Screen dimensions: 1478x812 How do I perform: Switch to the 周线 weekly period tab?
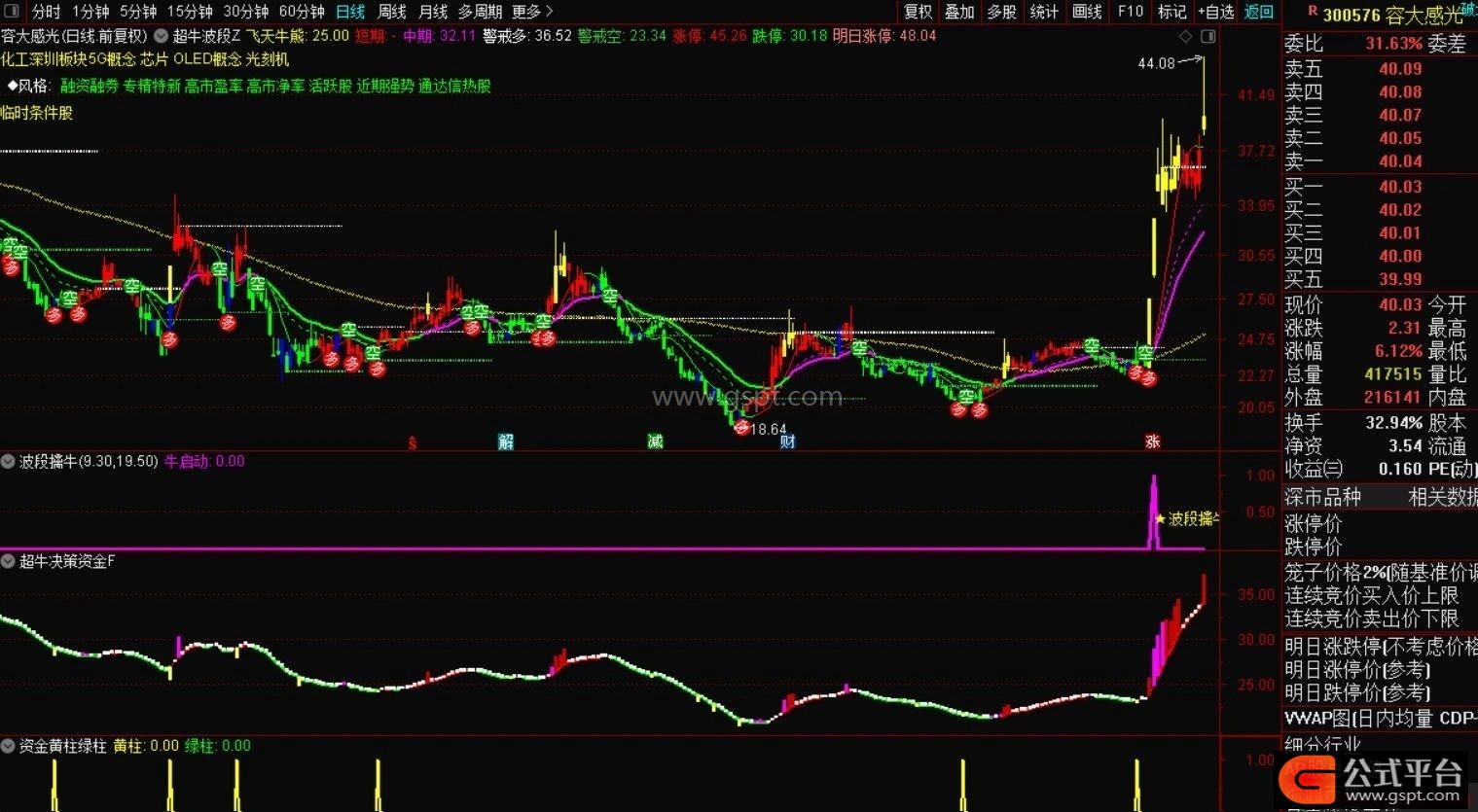pyautogui.click(x=391, y=12)
